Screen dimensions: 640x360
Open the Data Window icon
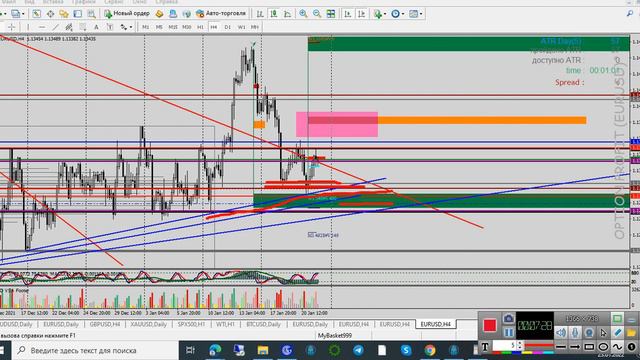point(50,14)
